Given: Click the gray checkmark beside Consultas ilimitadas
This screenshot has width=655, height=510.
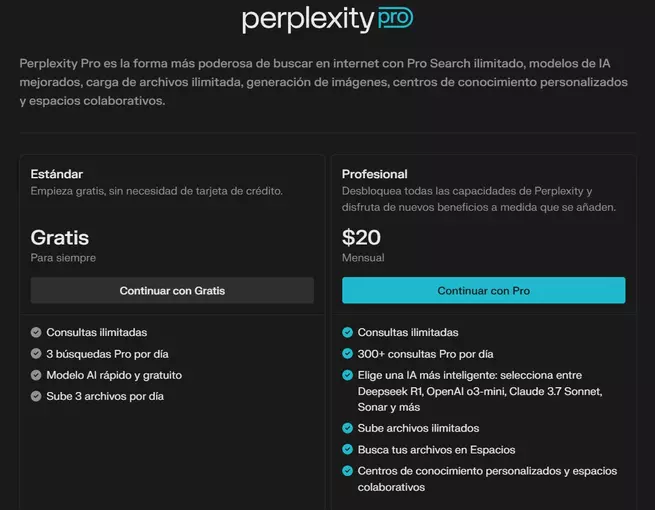Looking at the screenshot, I should pos(36,332).
